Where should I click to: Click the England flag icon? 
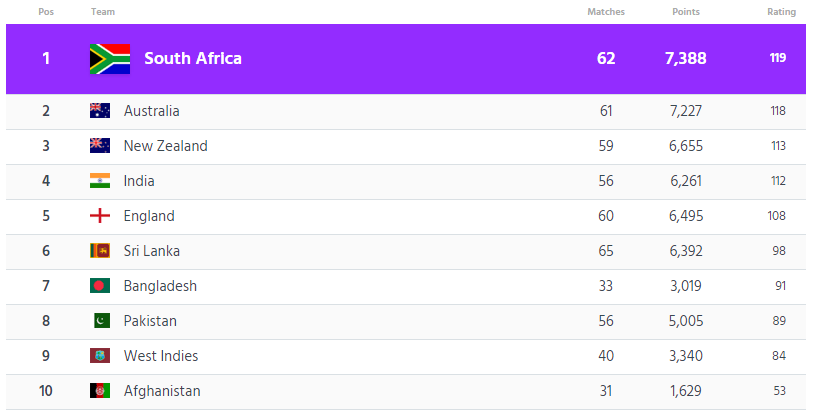pos(100,216)
